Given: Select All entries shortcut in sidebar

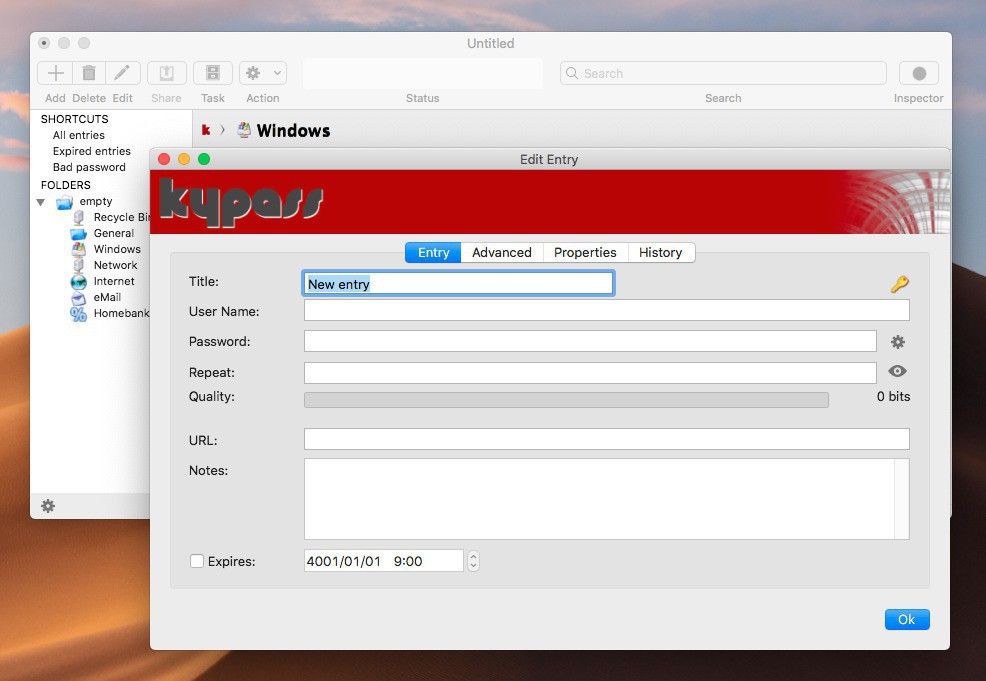Looking at the screenshot, I should coord(78,135).
